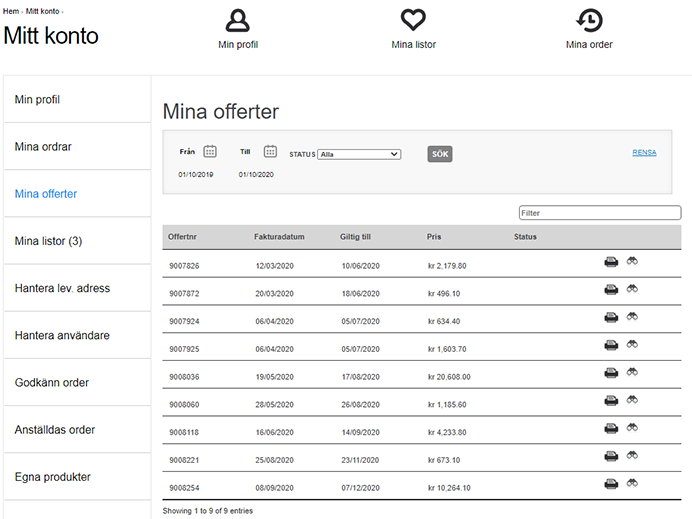
Task: Click the SÖK search button
Action: (440, 154)
